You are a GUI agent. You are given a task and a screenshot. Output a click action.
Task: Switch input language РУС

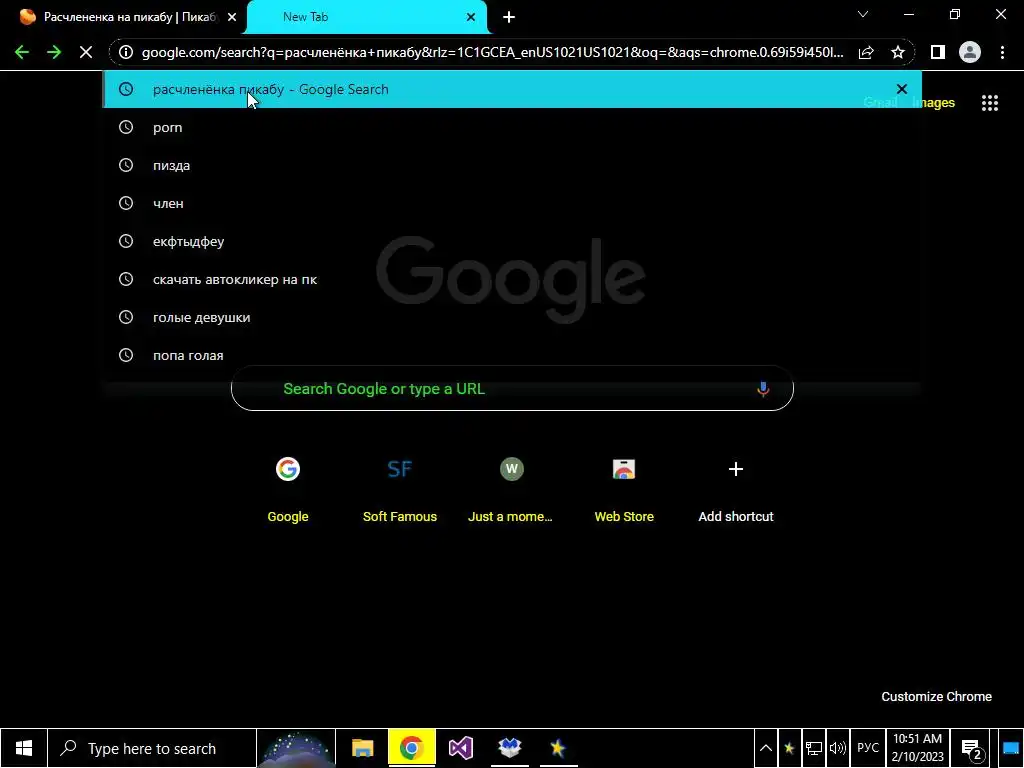click(x=868, y=748)
